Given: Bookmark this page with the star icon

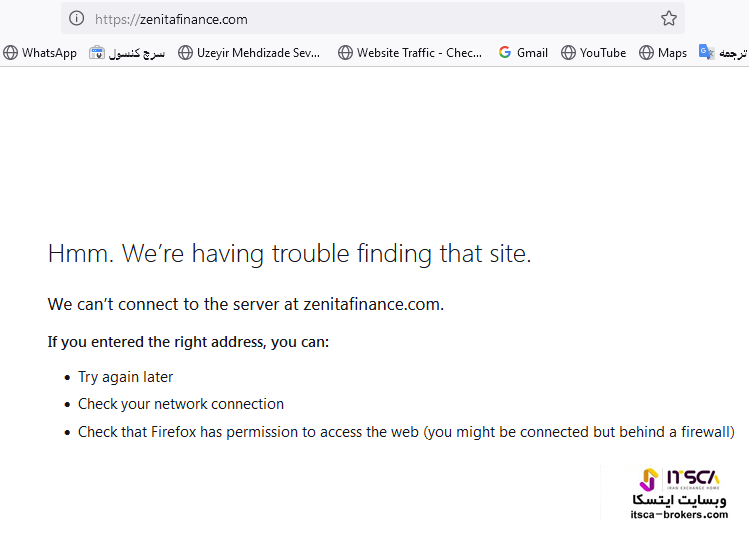Looking at the screenshot, I should [669, 18].
